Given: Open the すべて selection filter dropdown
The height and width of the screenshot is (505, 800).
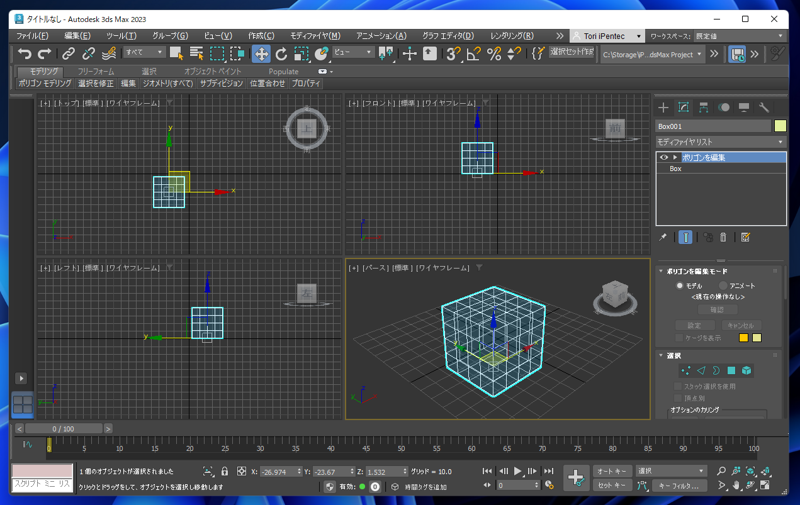Looking at the screenshot, I should pos(144,53).
